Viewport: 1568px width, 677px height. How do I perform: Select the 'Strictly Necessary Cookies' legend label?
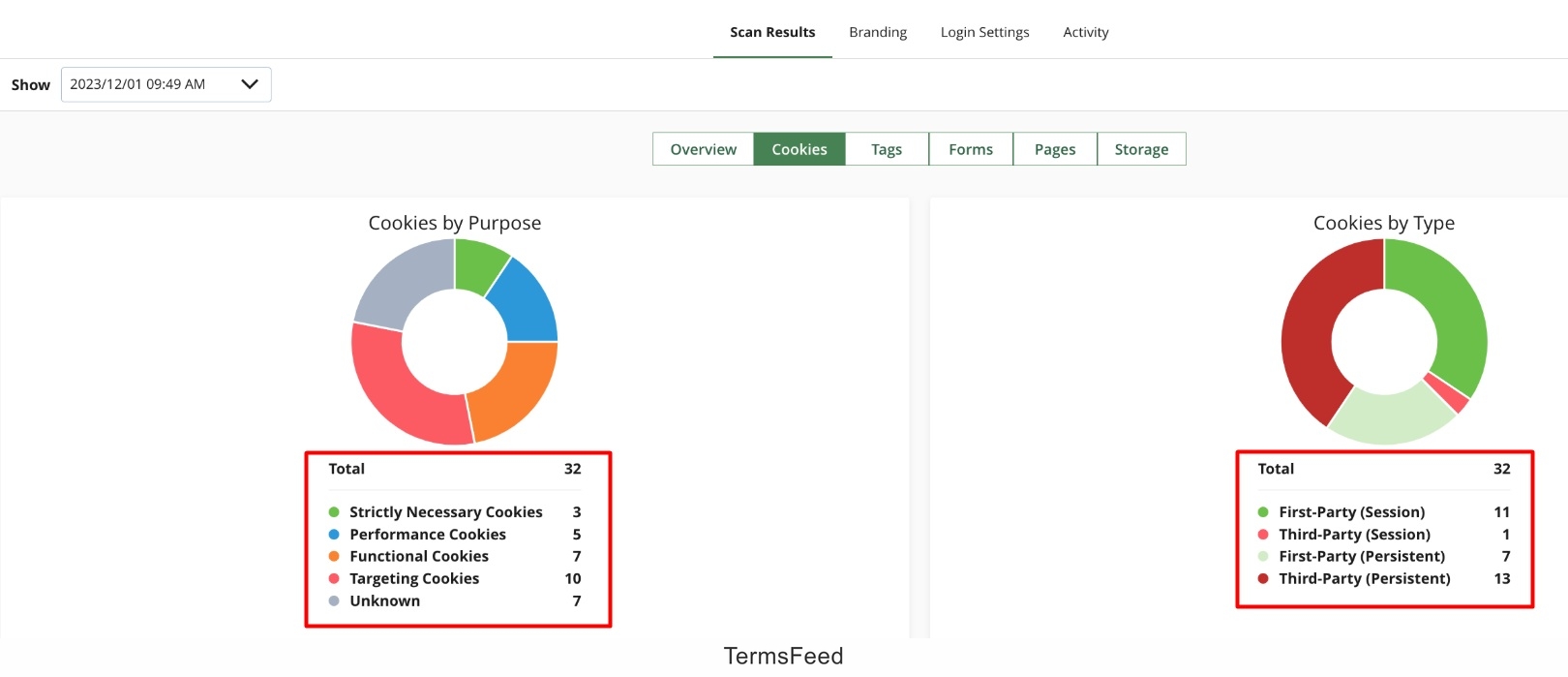446,512
